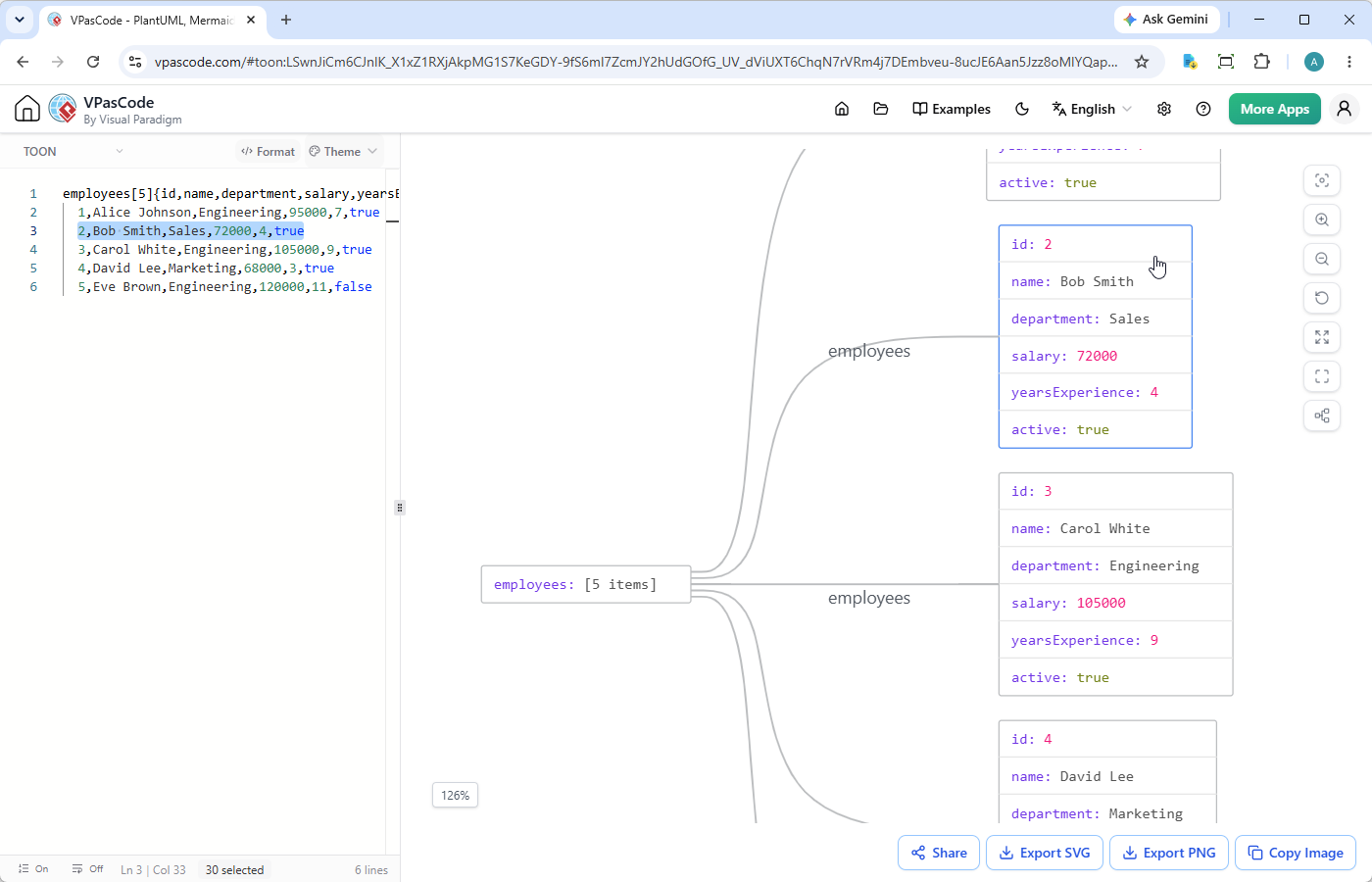Image resolution: width=1372 pixels, height=882 pixels.
Task: Click code line with Eve Brown
Action: pyautogui.click(x=224, y=286)
